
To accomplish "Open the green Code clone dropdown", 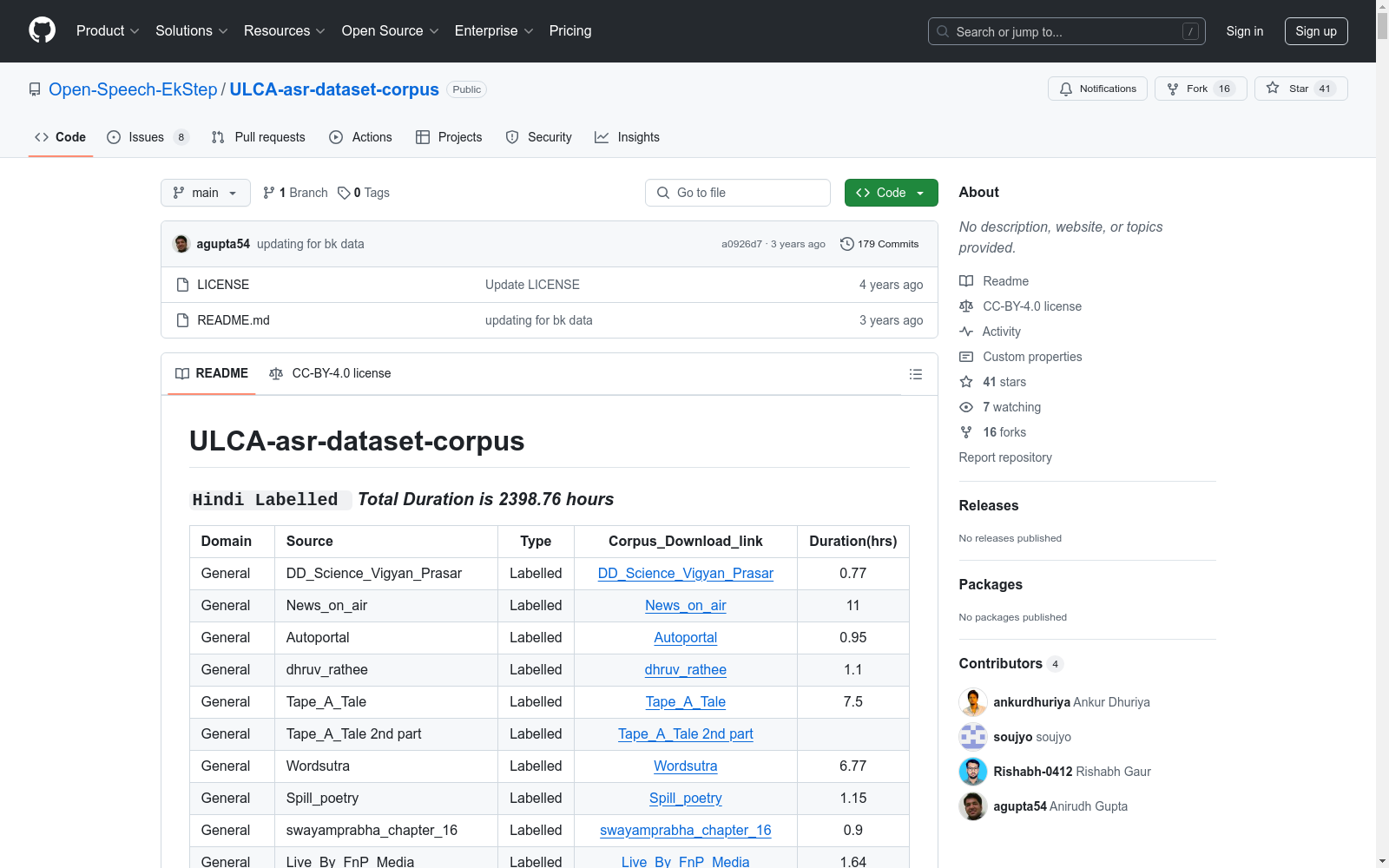I will (892, 193).
